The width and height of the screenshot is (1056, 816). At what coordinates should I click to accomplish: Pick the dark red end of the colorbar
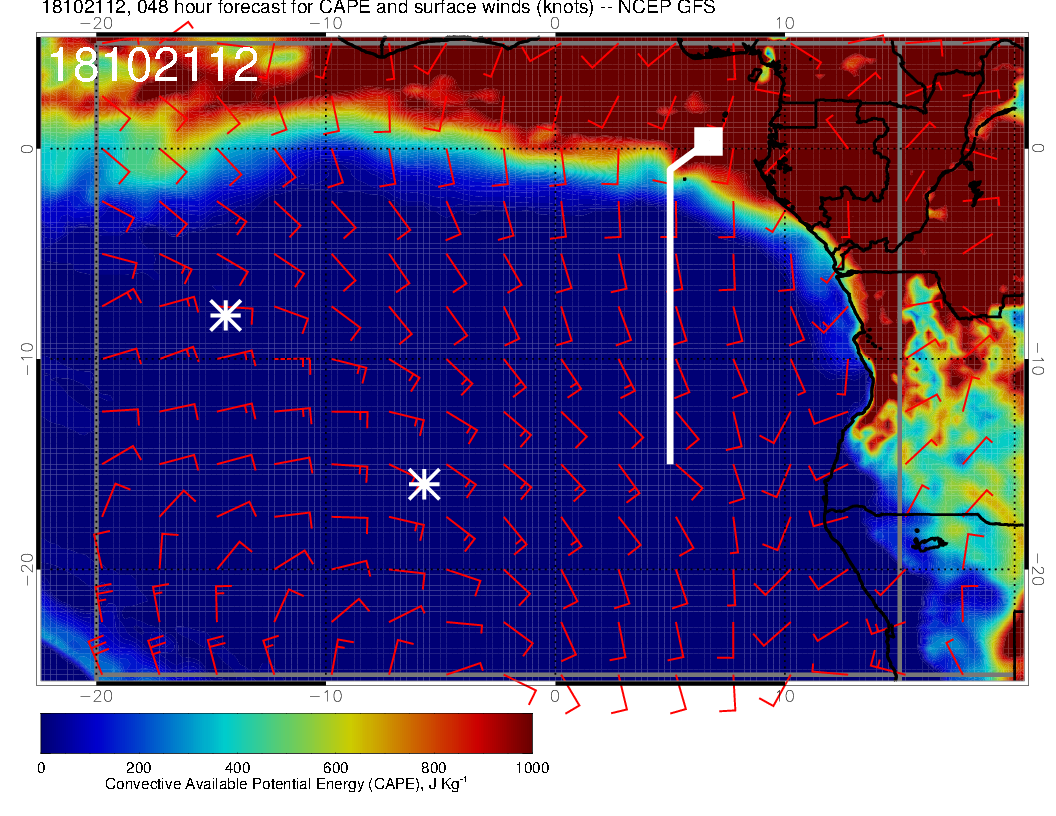(520, 733)
